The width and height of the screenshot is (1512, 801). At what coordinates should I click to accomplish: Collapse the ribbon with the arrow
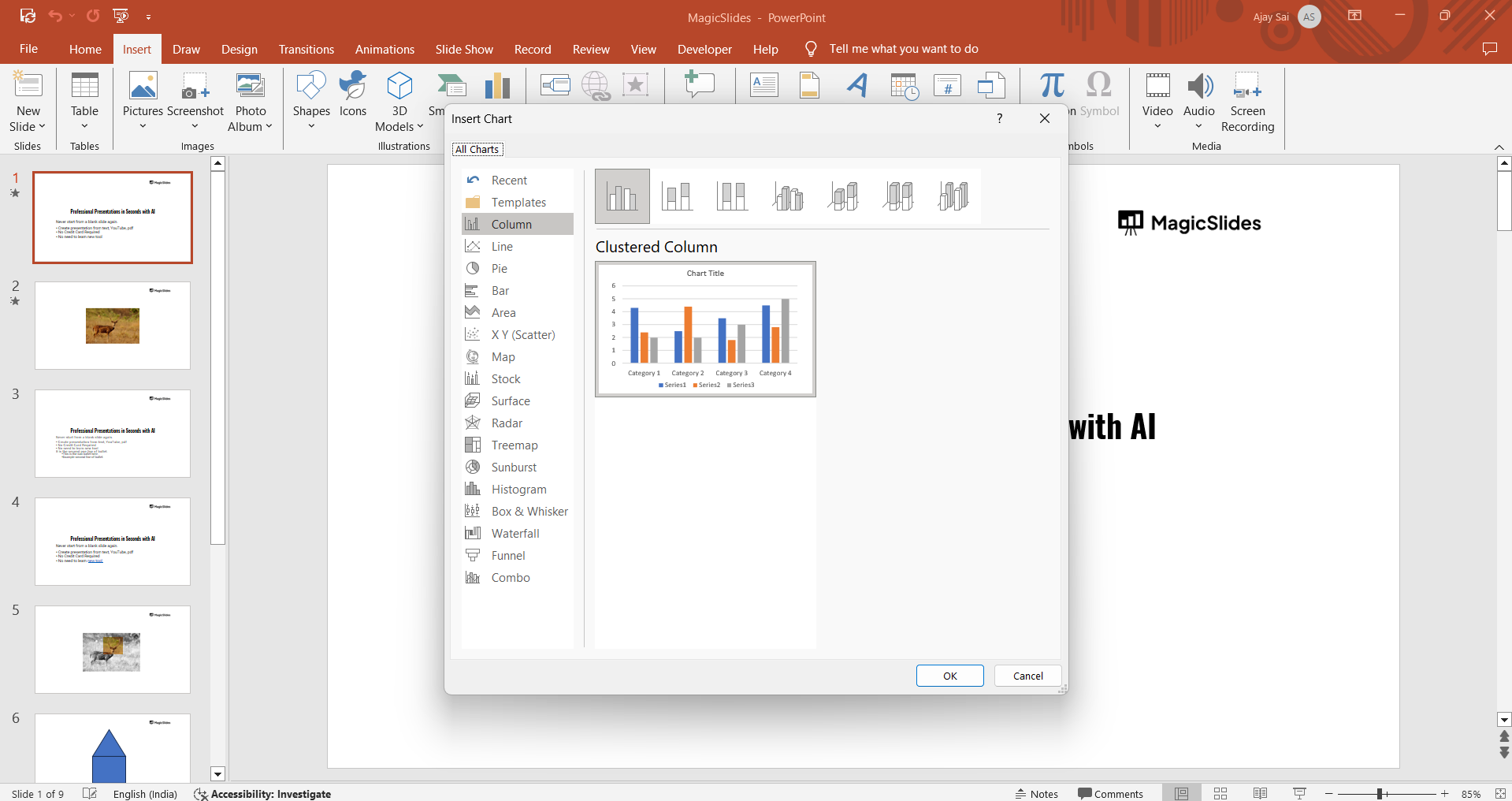(1499, 147)
